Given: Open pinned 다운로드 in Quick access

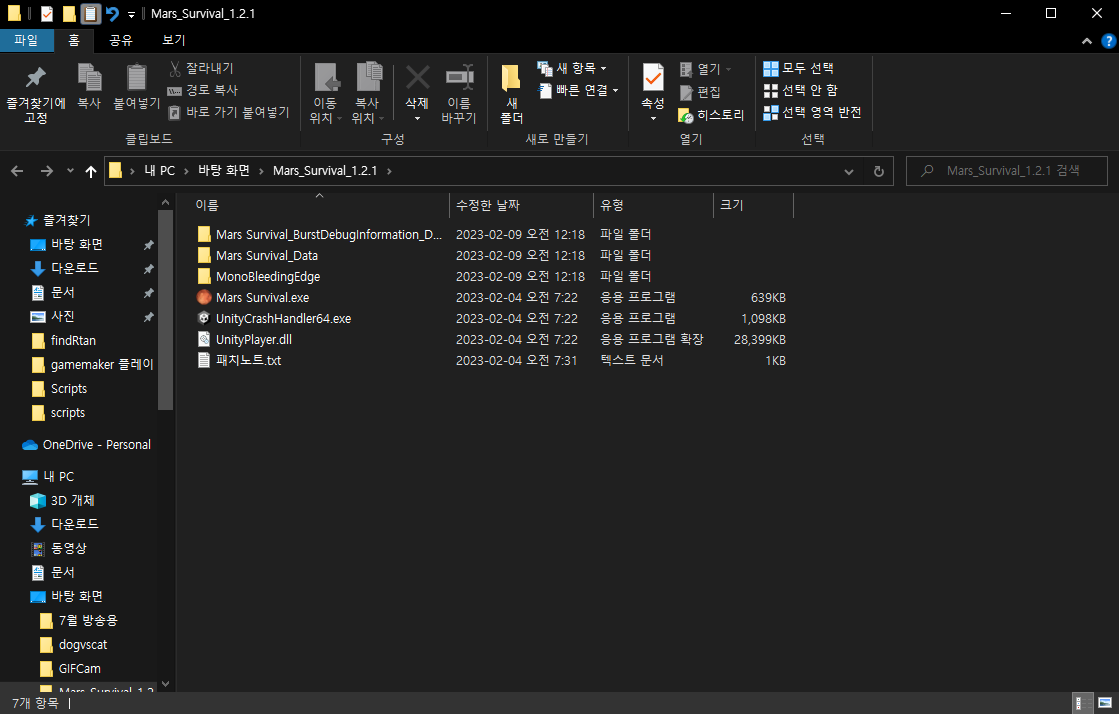Looking at the screenshot, I should coord(74,268).
